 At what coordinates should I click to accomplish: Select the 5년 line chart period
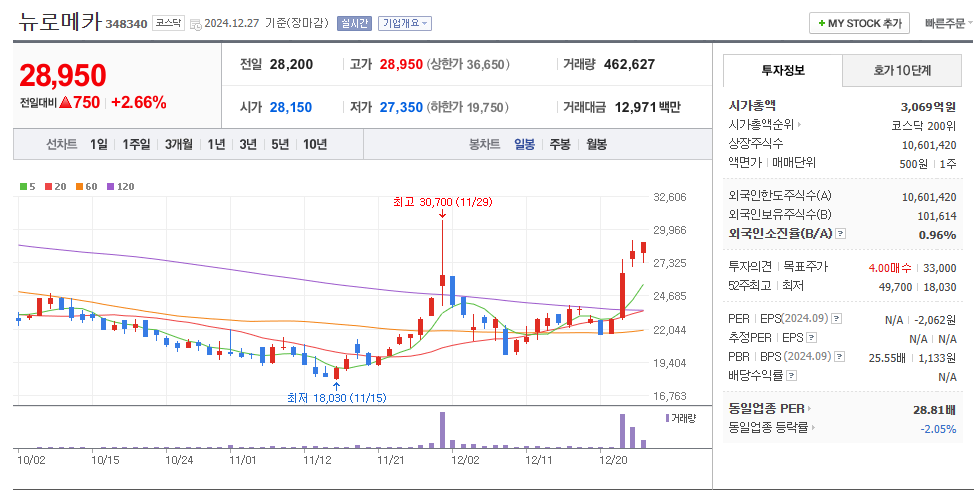280,144
